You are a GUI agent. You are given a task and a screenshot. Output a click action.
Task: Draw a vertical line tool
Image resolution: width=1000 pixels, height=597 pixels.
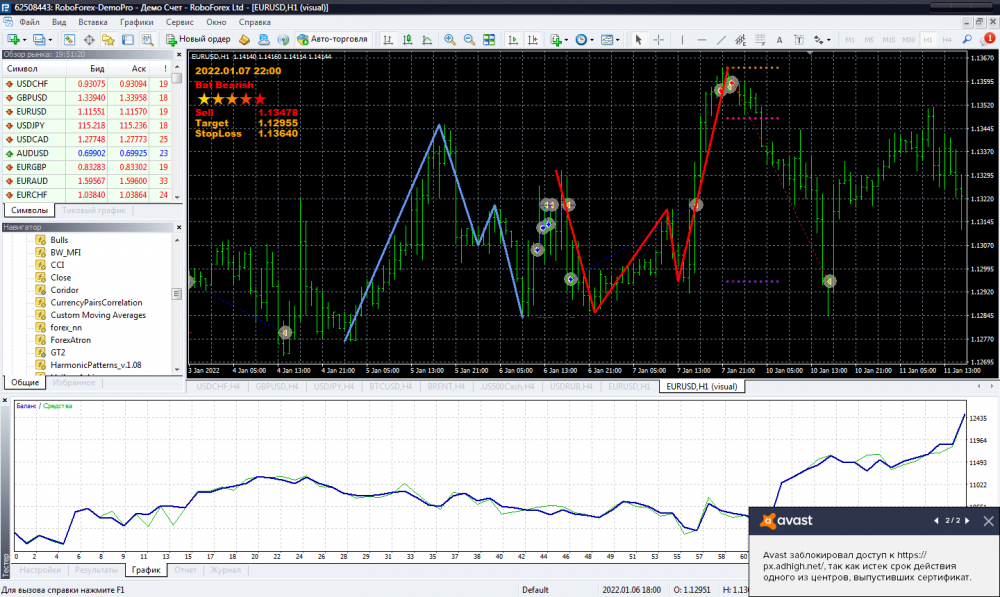pos(682,40)
